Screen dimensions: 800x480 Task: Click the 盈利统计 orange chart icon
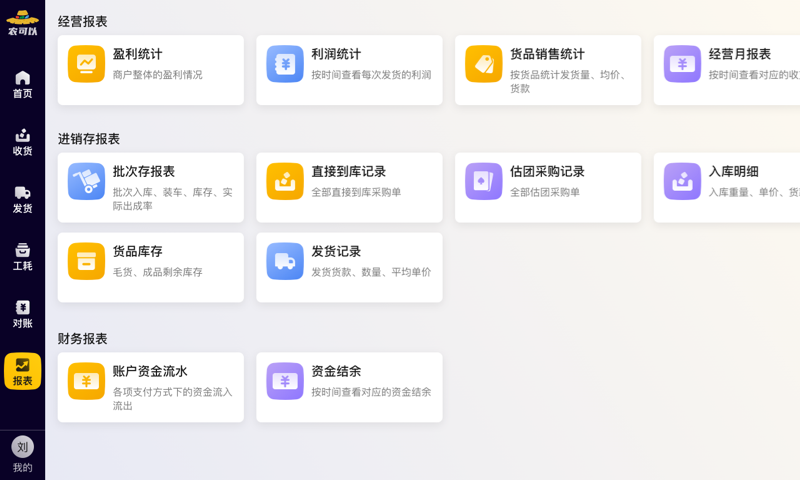click(x=86, y=64)
